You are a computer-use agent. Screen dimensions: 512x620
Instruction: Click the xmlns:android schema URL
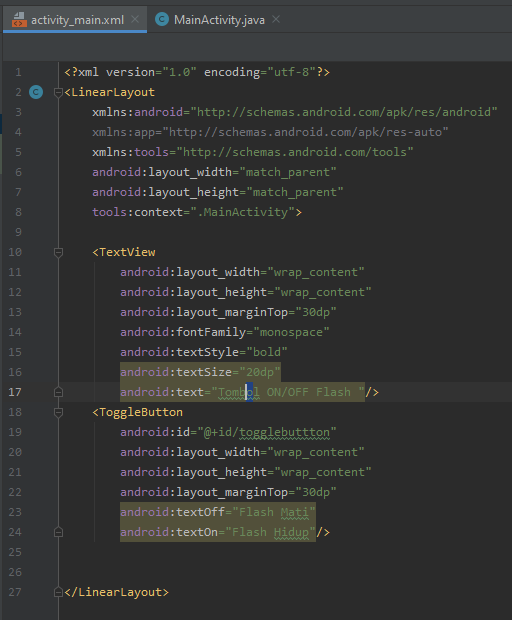(x=344, y=112)
